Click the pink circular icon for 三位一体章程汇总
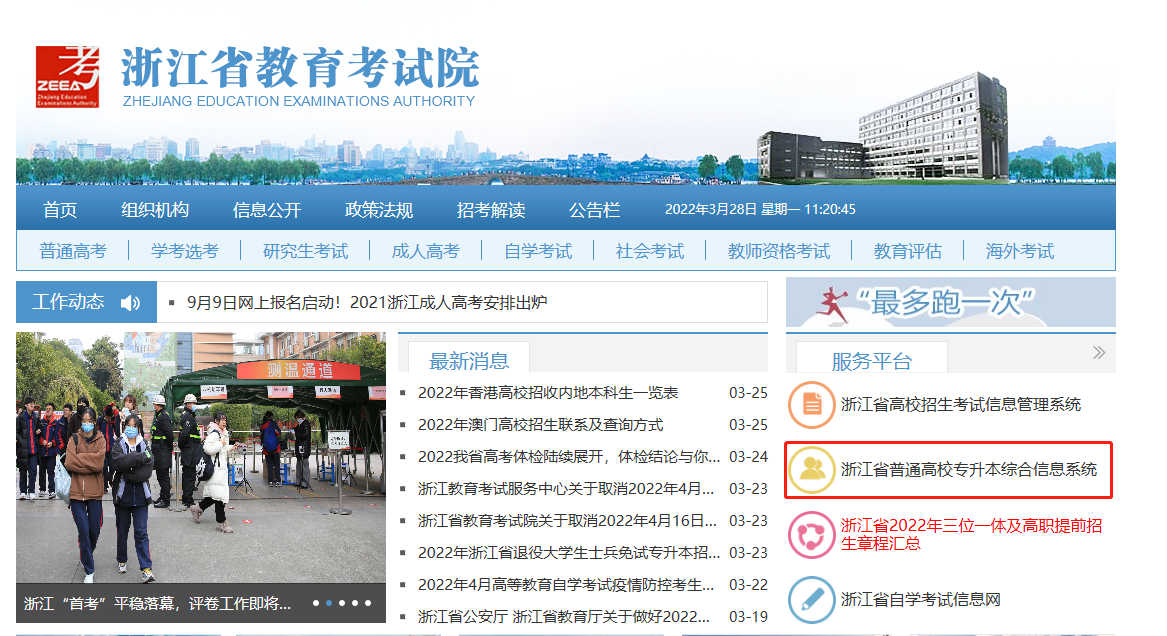 click(811, 534)
